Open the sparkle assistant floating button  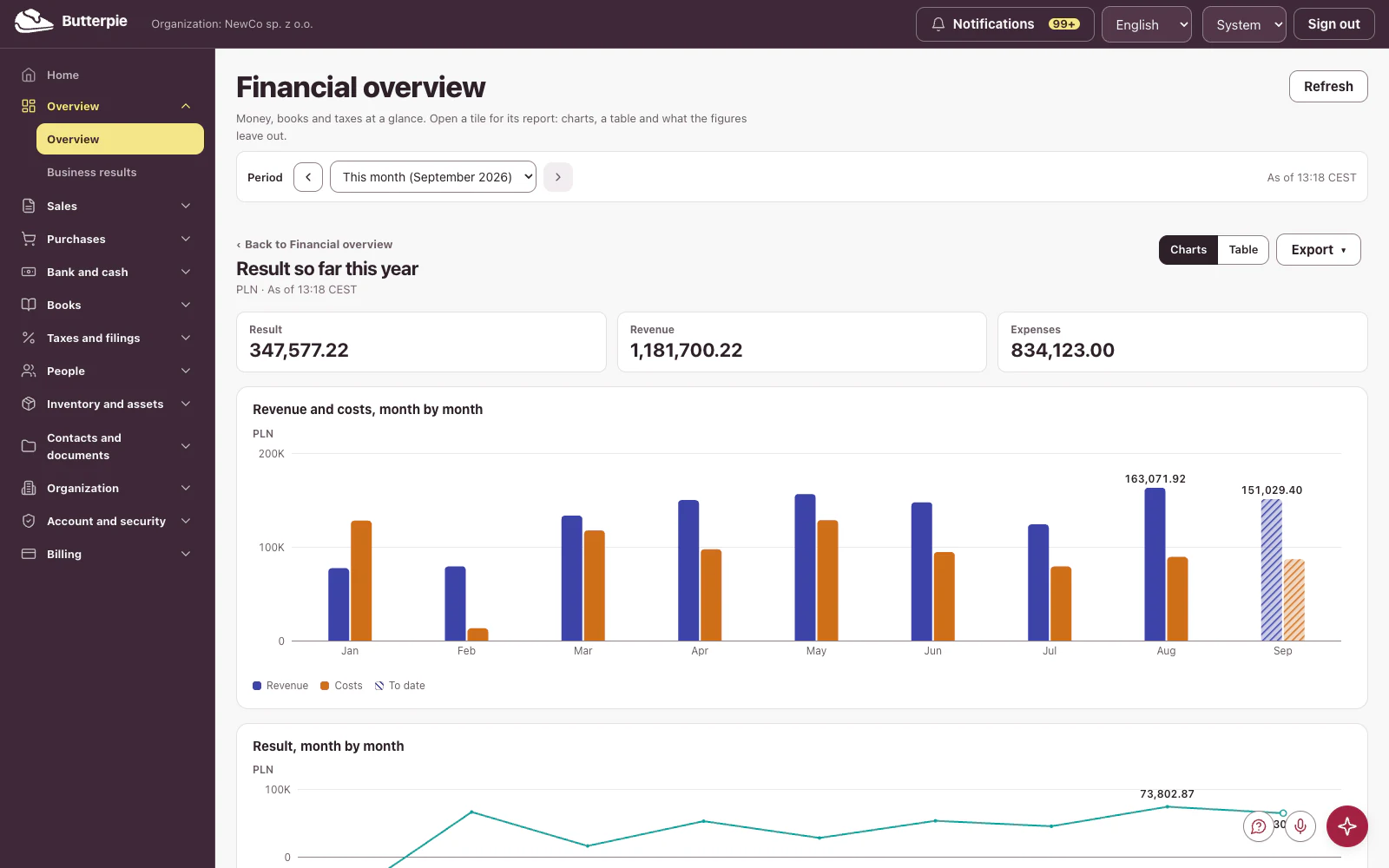point(1347,826)
